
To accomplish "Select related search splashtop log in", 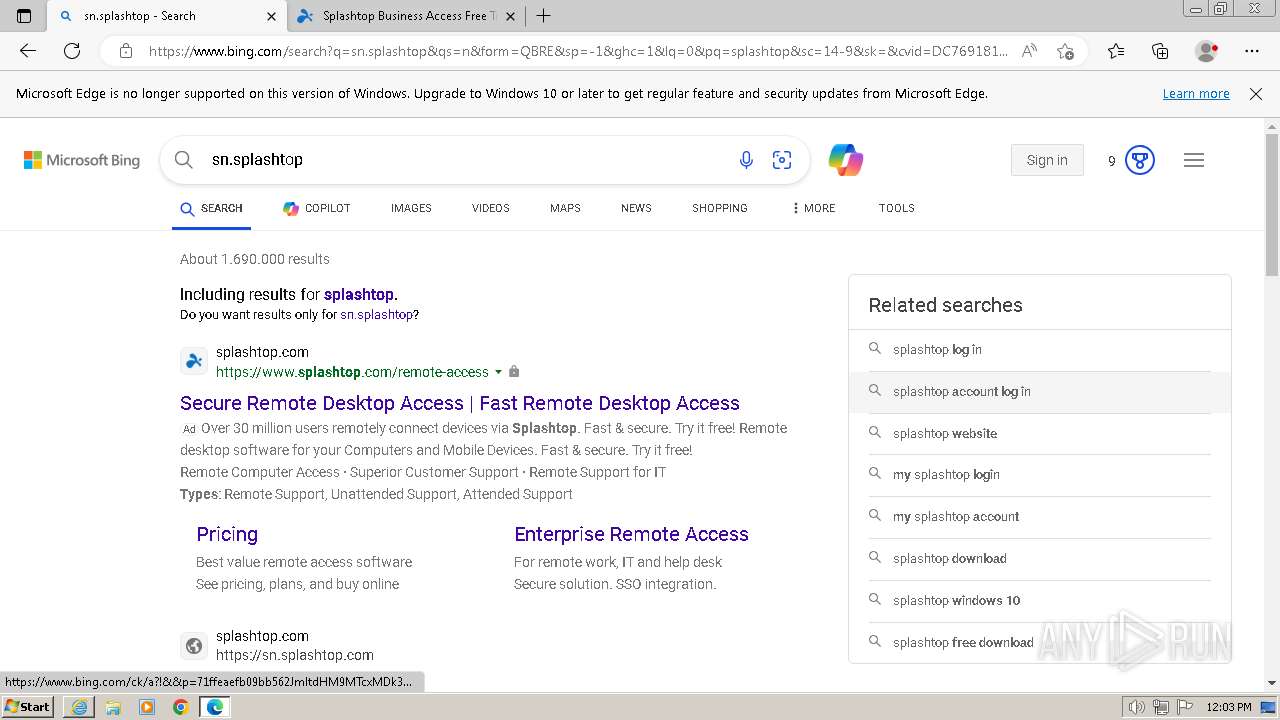I will click(1039, 350).
